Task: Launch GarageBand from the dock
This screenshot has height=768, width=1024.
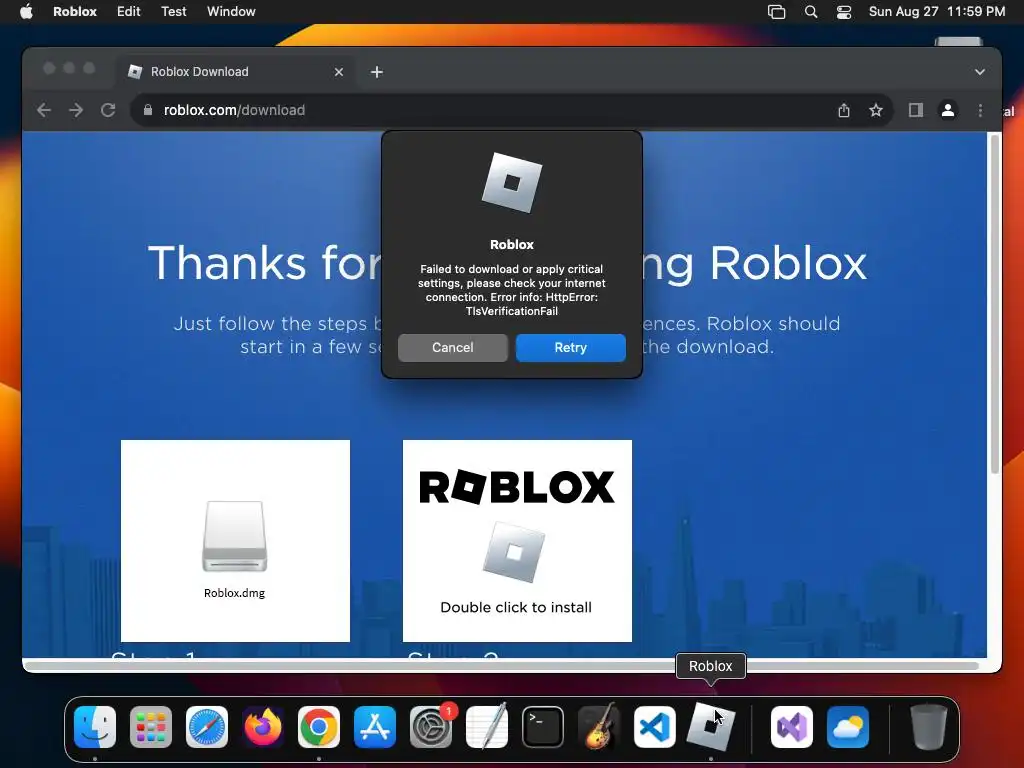Action: tap(599, 727)
